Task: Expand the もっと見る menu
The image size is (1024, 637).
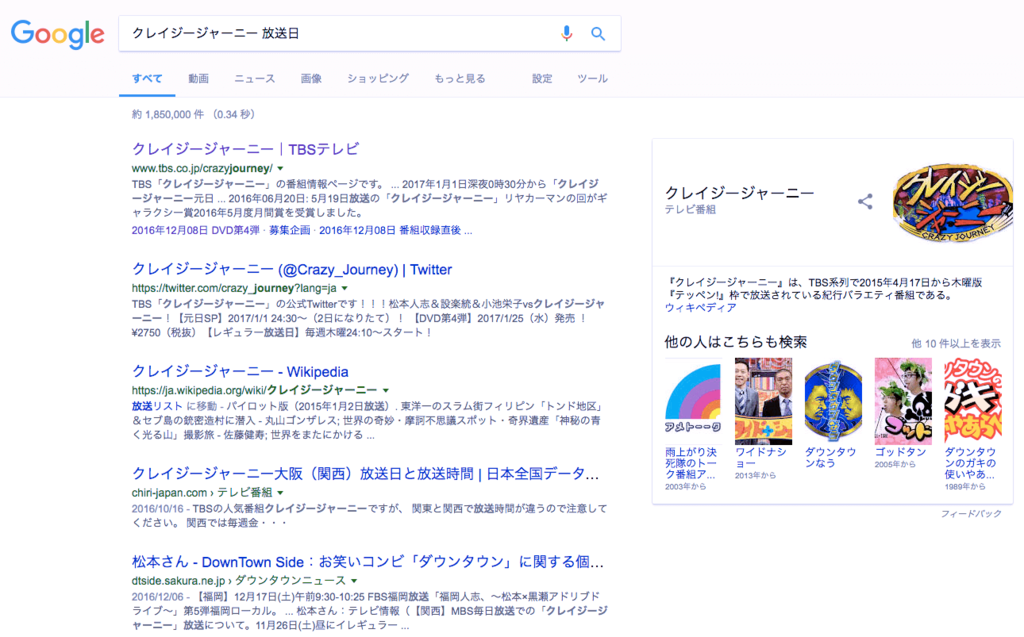Action: click(460, 78)
